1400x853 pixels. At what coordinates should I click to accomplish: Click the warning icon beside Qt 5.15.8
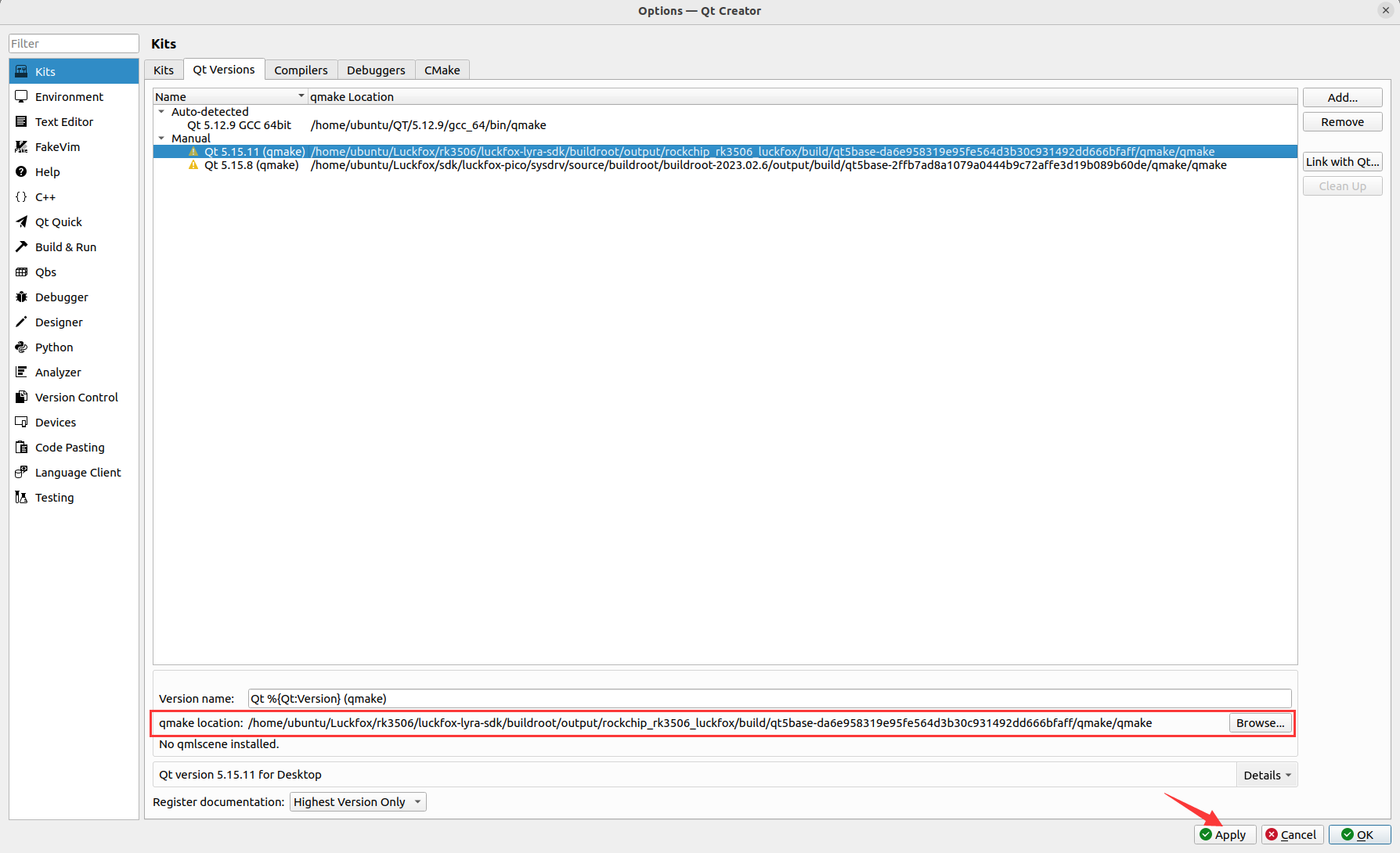pyautogui.click(x=193, y=165)
